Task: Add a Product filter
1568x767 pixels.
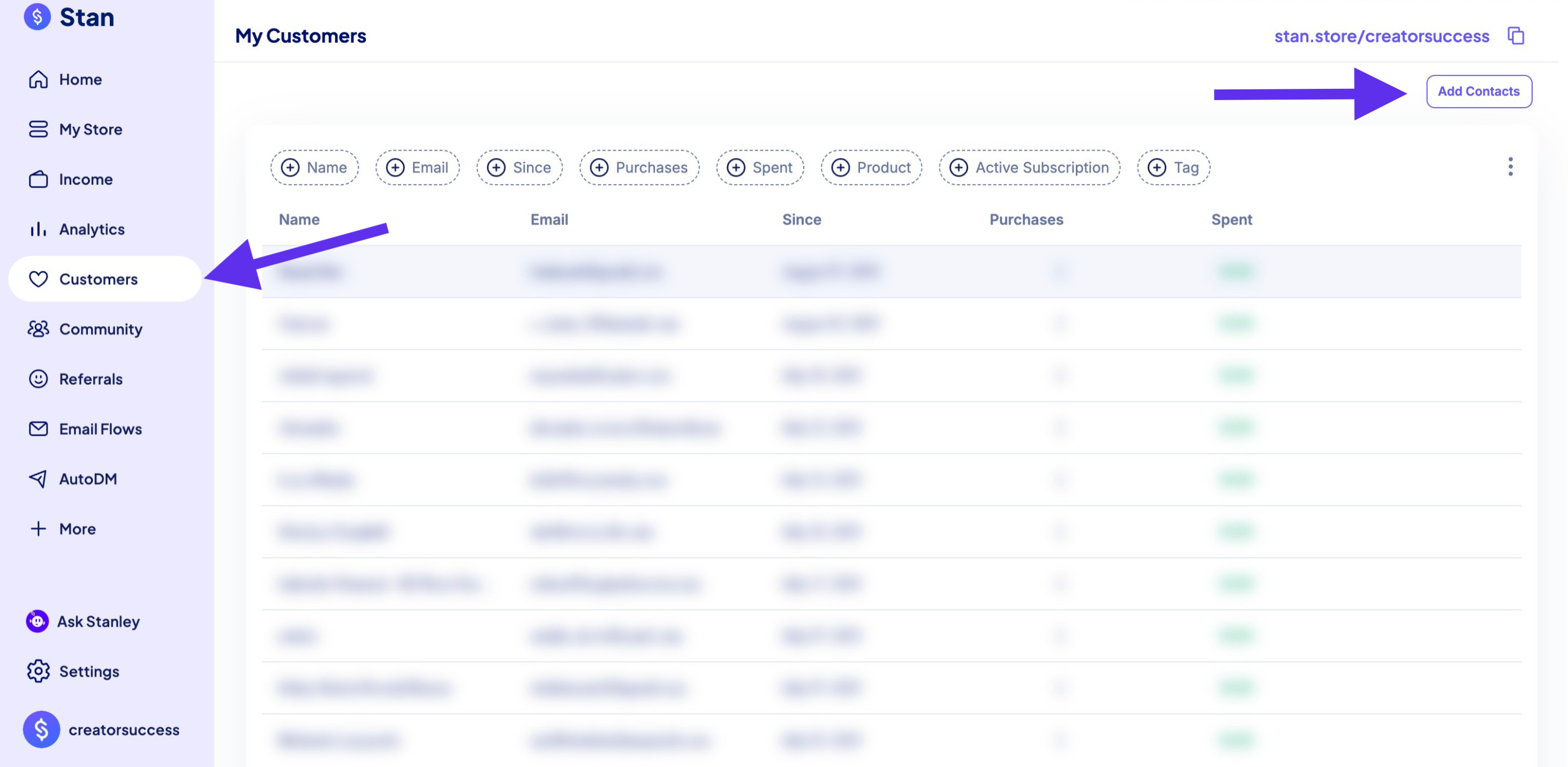Action: pos(871,168)
